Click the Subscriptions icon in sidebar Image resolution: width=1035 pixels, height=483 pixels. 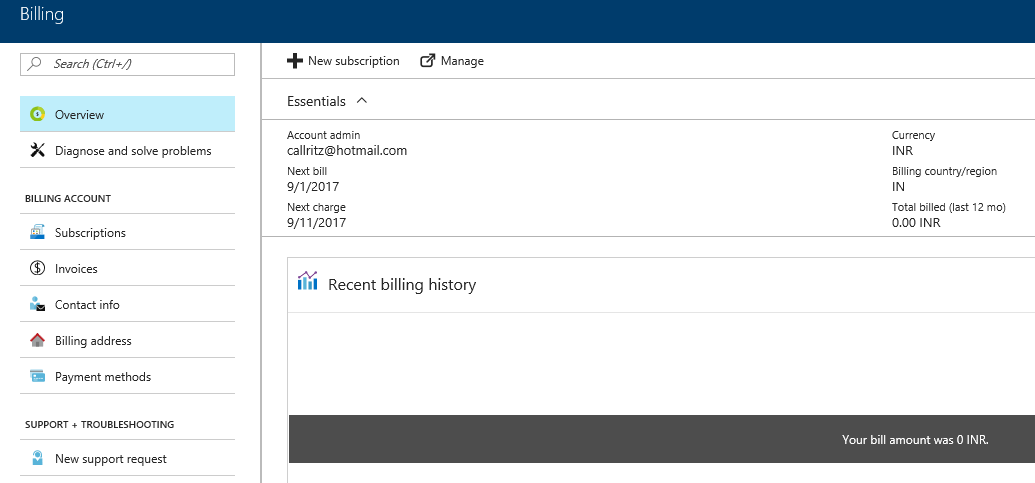click(38, 232)
